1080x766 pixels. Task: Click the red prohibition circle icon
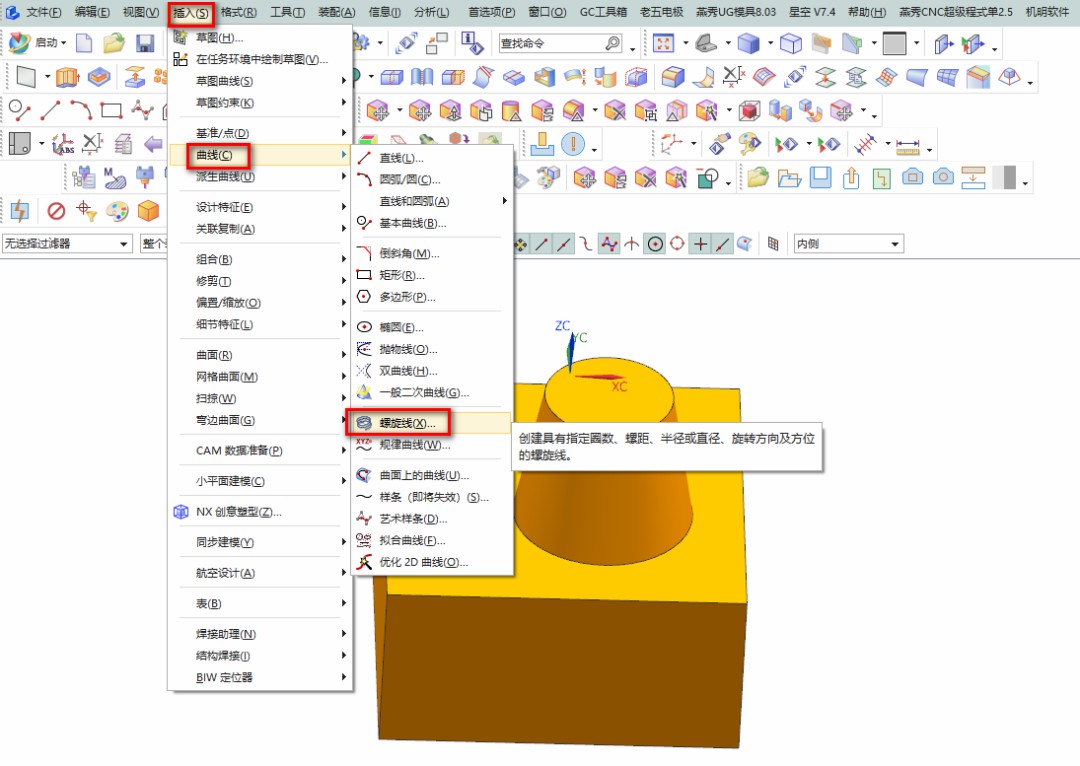56,210
